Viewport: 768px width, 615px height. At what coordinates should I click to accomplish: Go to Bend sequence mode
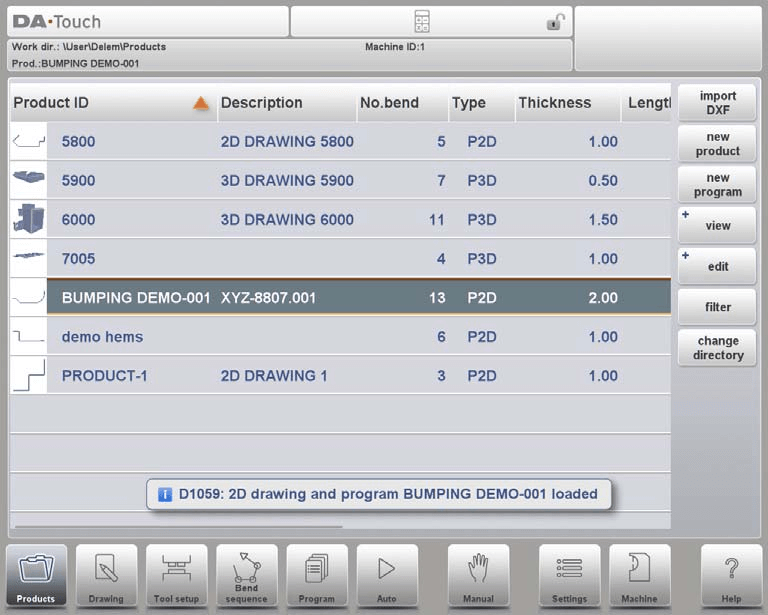point(246,576)
